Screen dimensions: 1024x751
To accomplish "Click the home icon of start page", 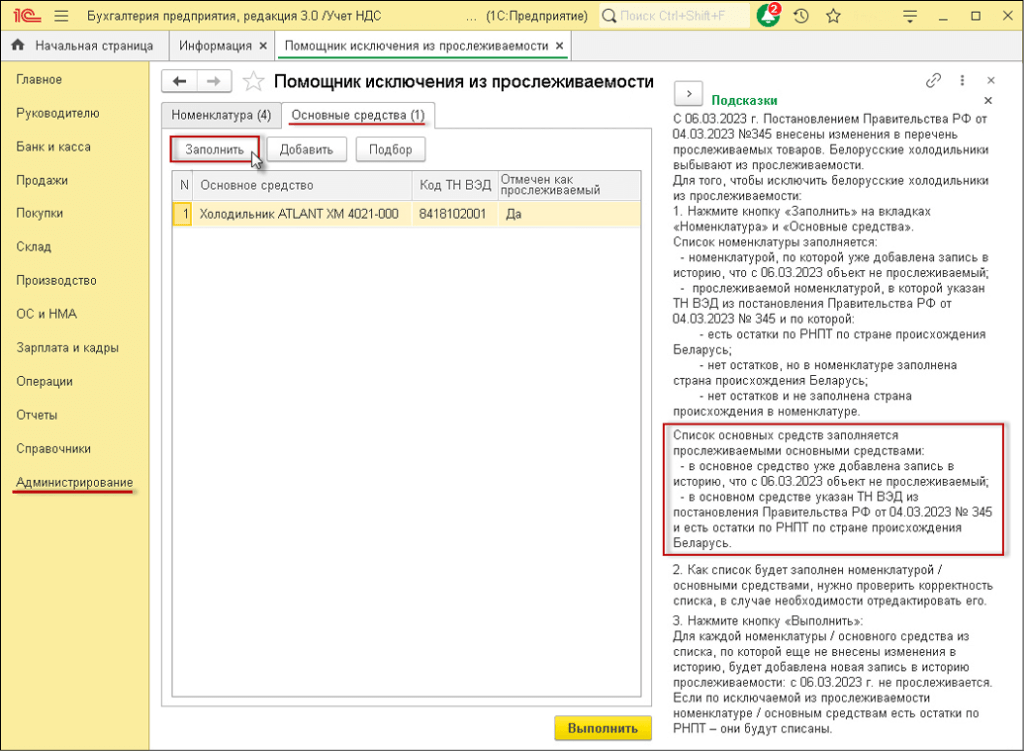I will click(x=18, y=45).
